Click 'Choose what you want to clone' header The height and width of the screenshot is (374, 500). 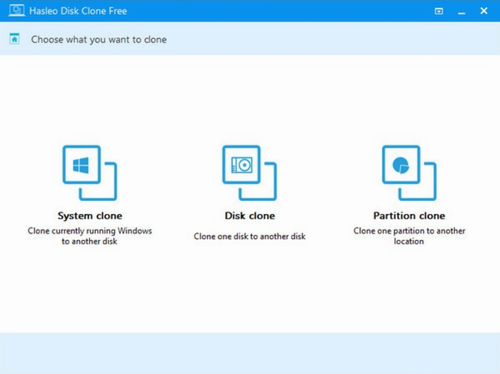click(x=99, y=40)
